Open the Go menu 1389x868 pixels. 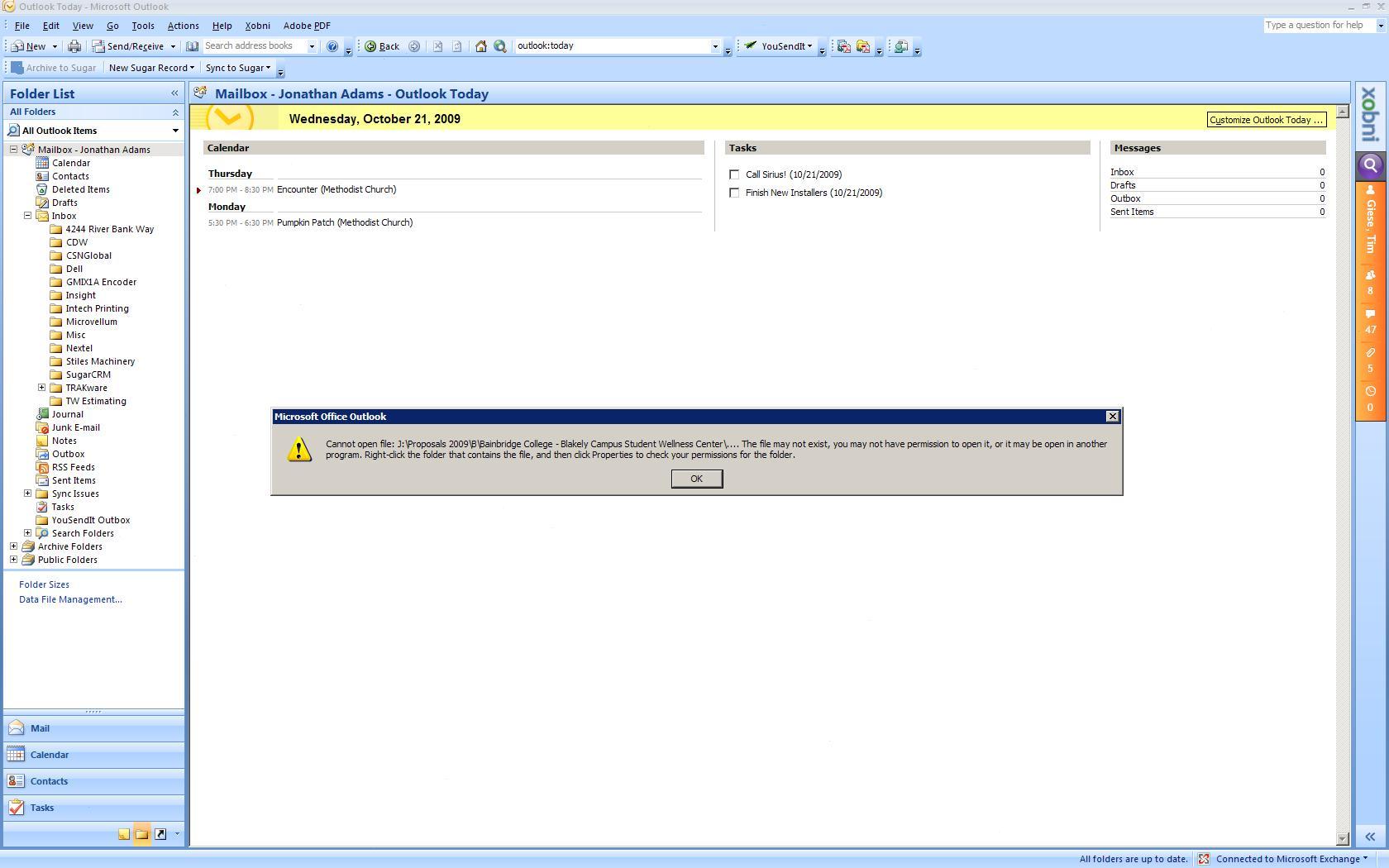coord(112,26)
